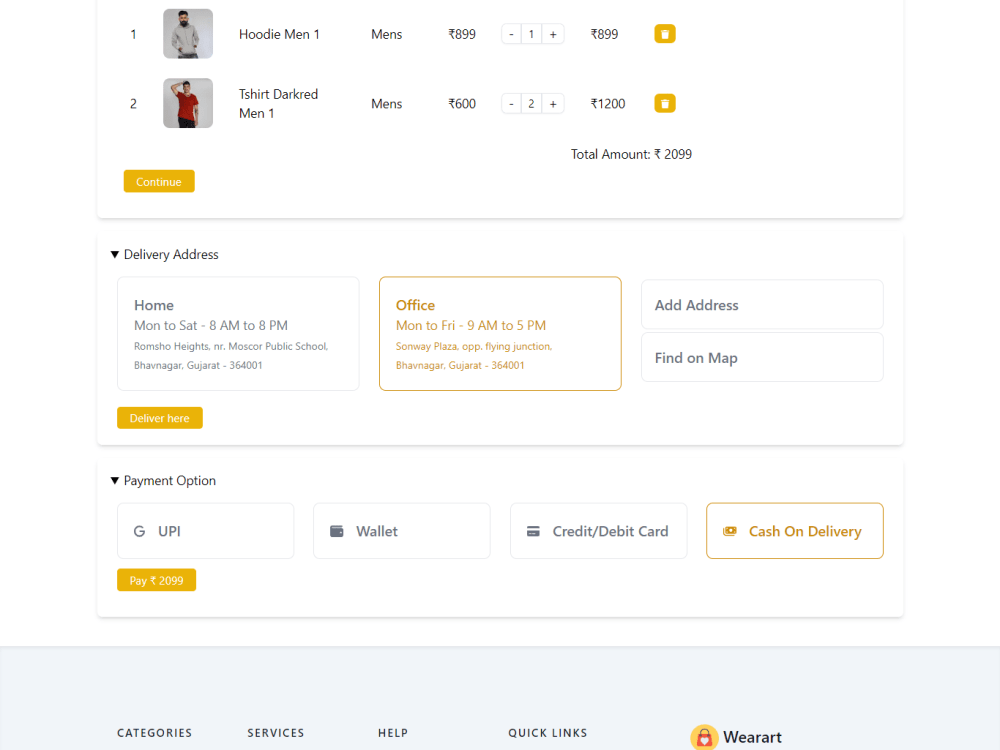Click the Total Amount ₹ 2099 text

tap(631, 154)
